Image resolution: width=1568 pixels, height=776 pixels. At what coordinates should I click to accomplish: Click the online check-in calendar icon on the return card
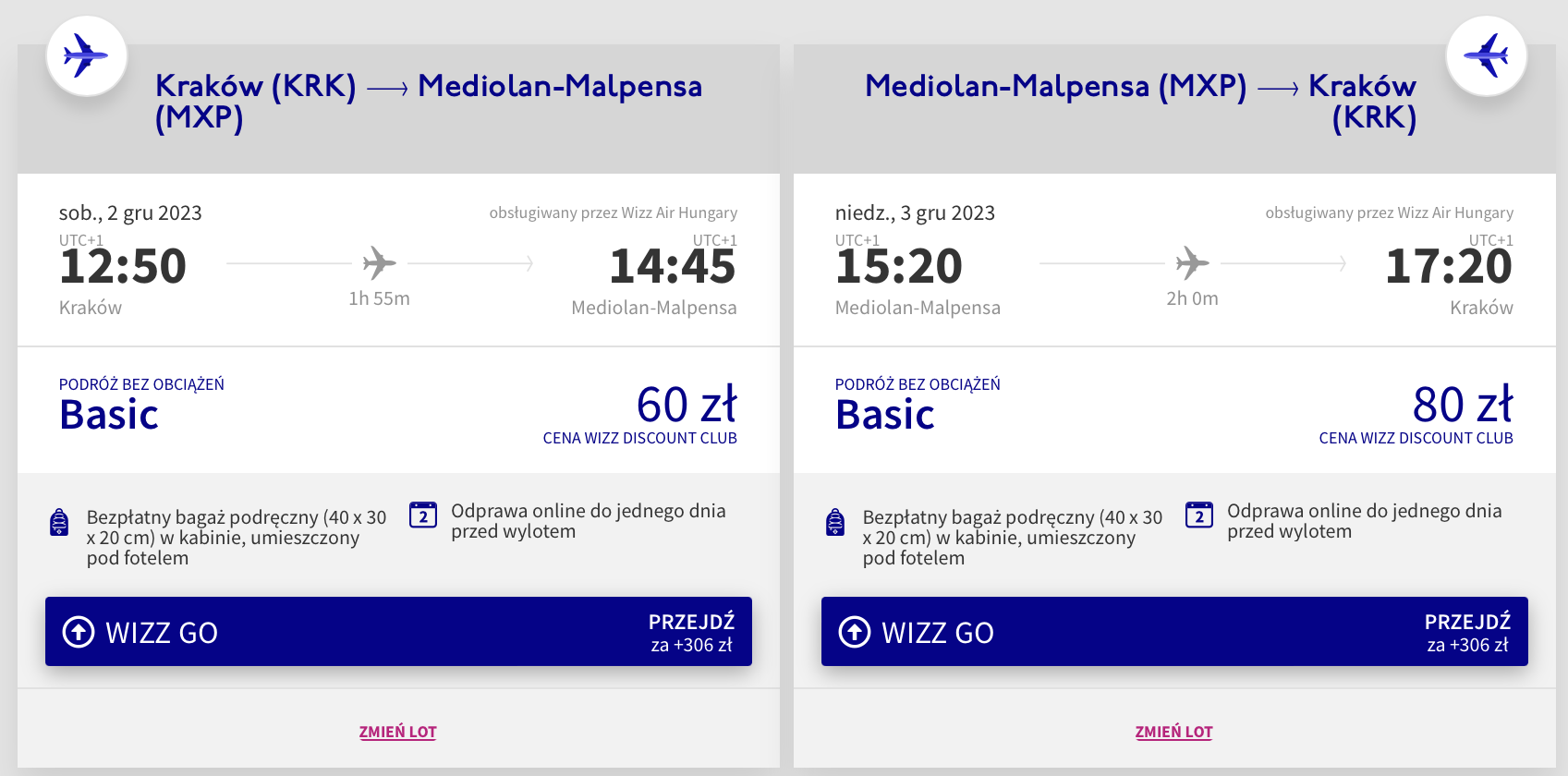click(x=1199, y=515)
